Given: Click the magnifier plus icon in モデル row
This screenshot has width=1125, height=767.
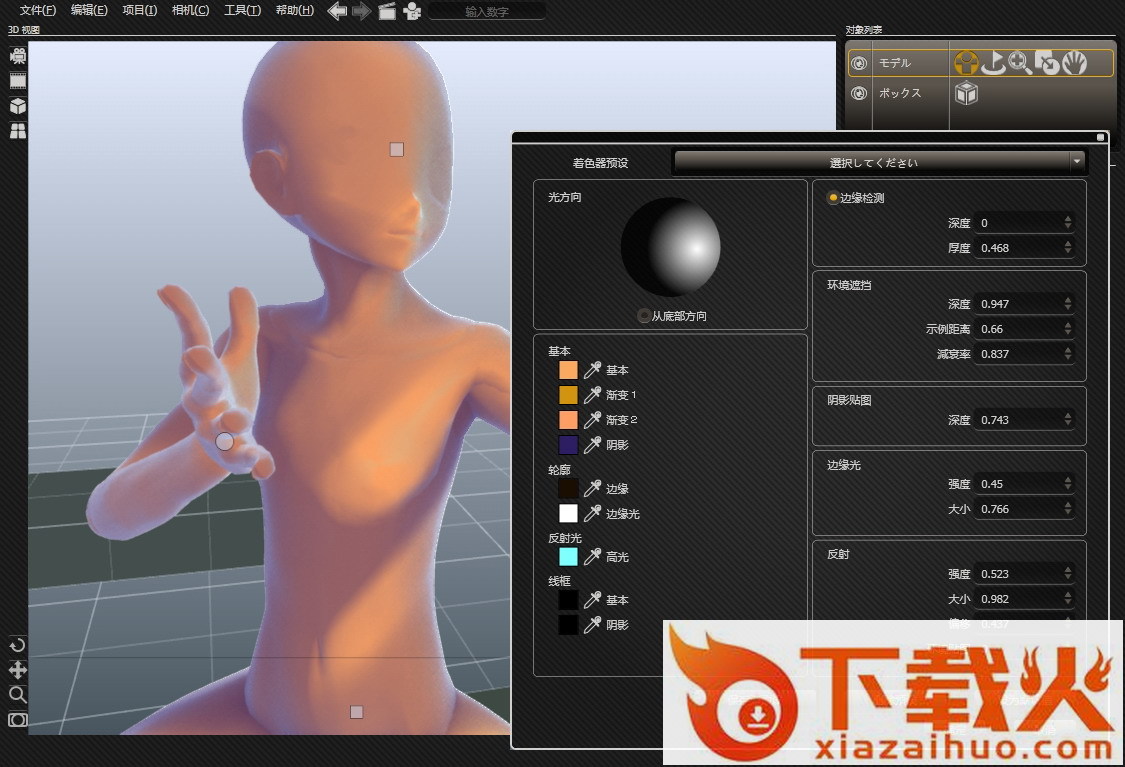Looking at the screenshot, I should [1020, 64].
